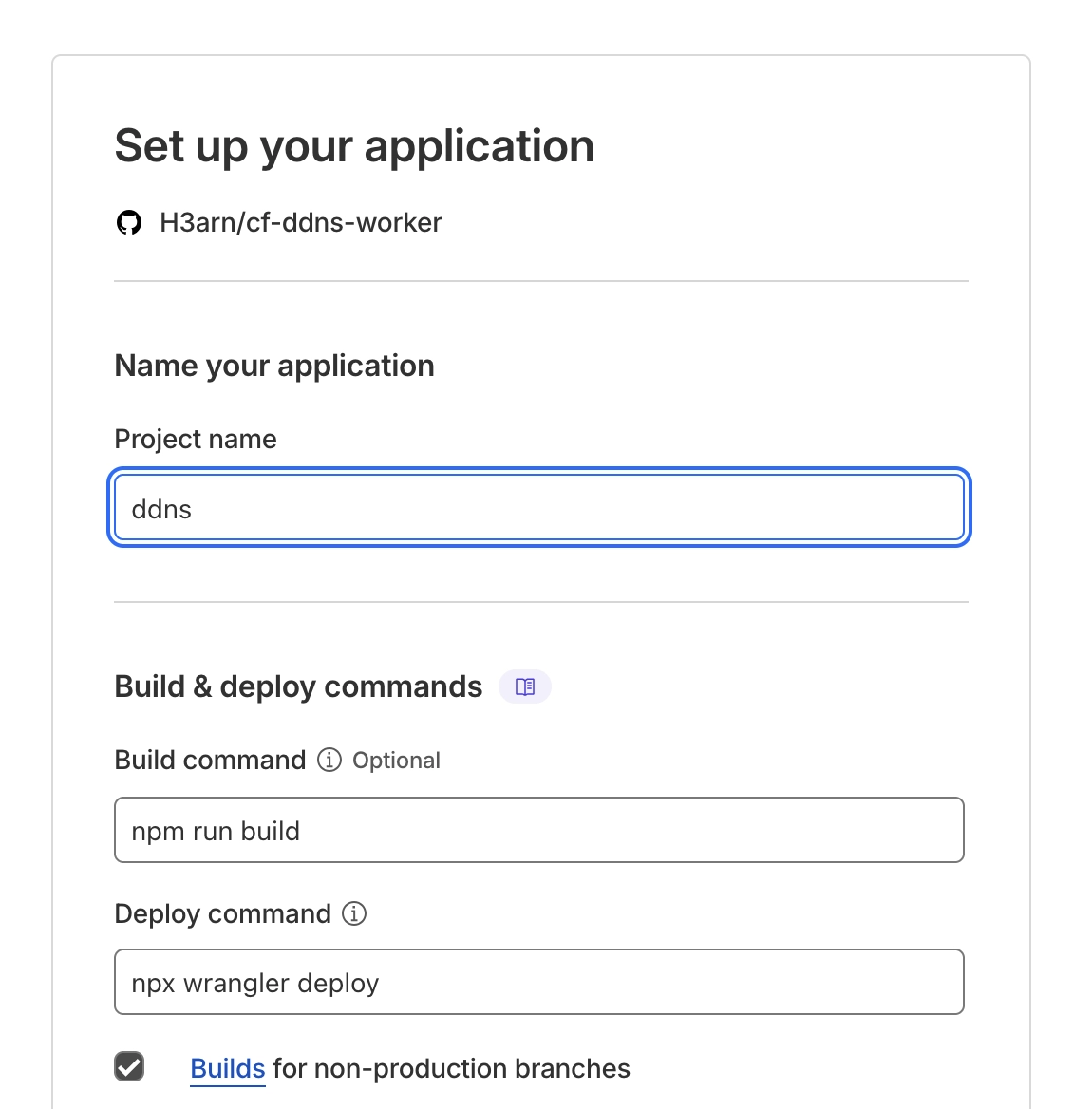The height and width of the screenshot is (1109, 1092).
Task: Open the Builds link
Action: point(227,1068)
